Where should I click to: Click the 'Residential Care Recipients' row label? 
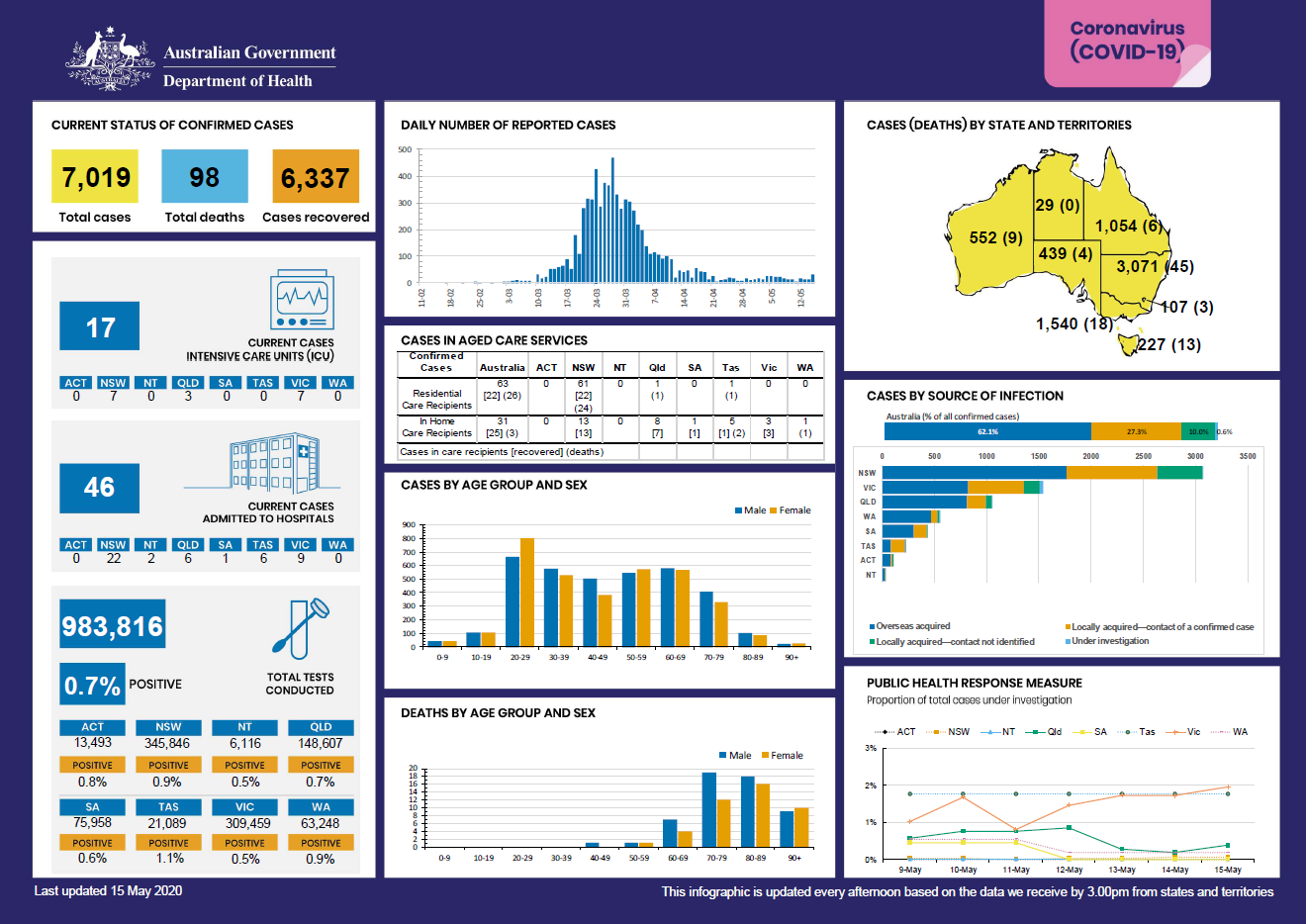click(436, 399)
